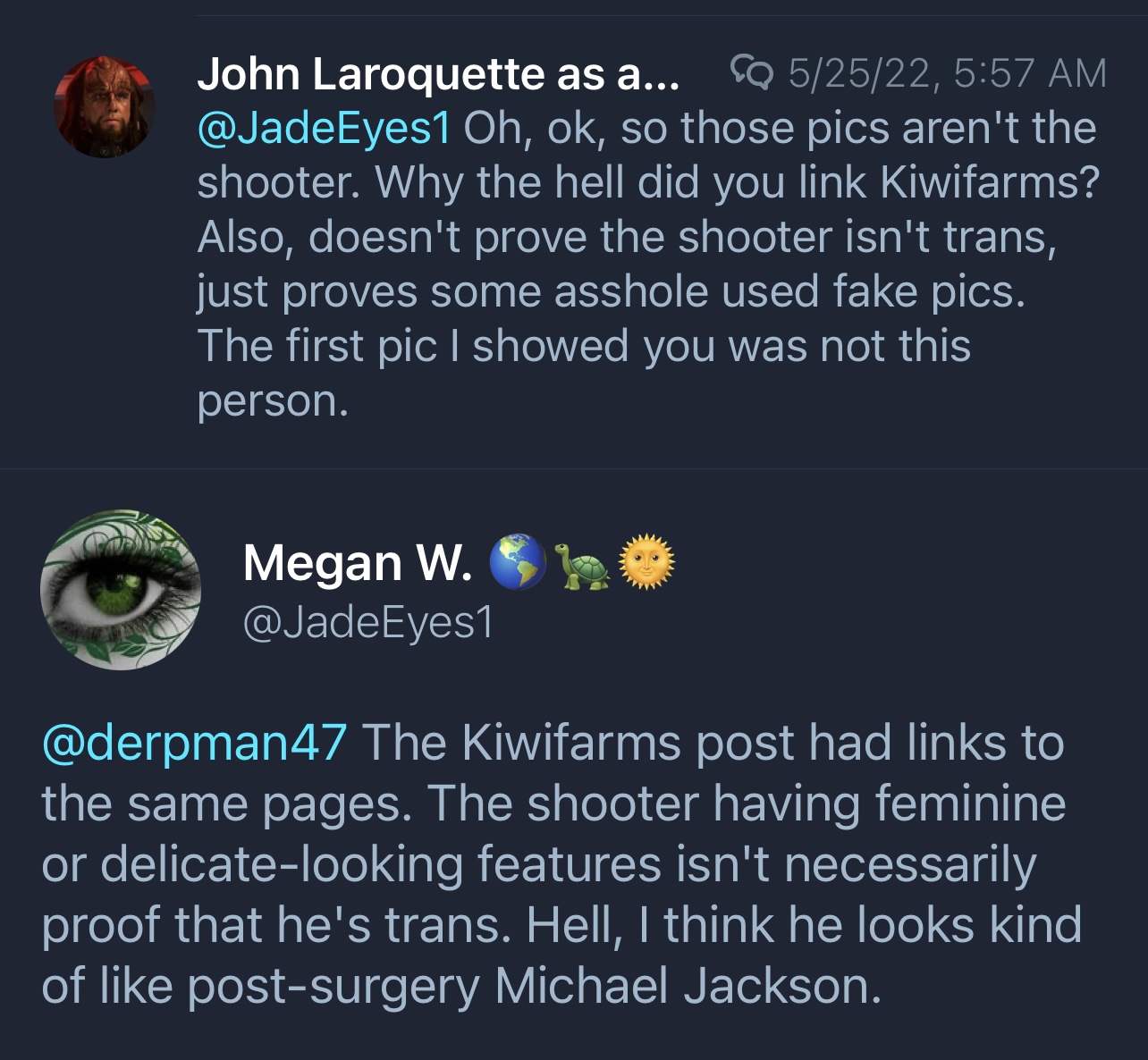Screen dimensions: 1148x1060
Task: Tap the divider between the two tweets
Action: (x=574, y=468)
